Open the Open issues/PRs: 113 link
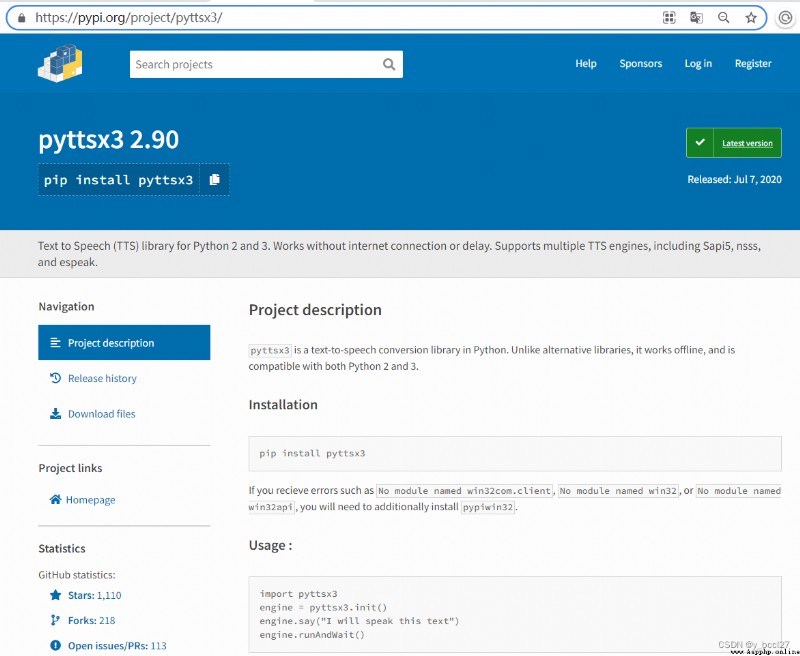 [117, 646]
